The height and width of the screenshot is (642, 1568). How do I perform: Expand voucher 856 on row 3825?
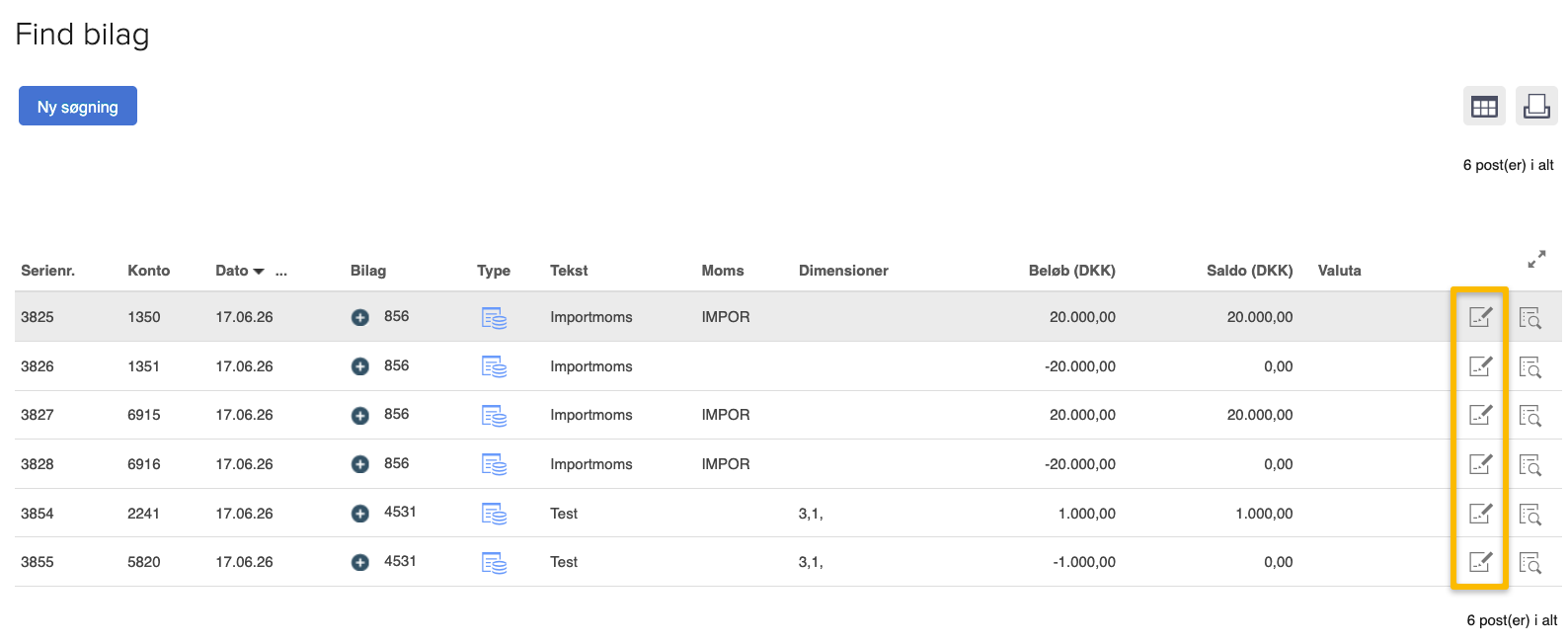360,317
